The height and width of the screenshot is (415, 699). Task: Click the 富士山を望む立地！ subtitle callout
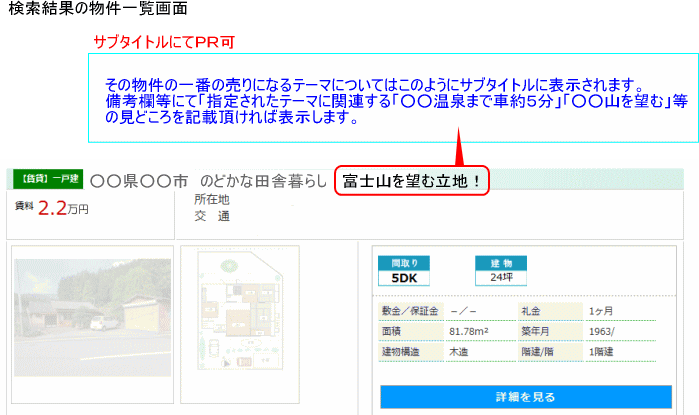(411, 182)
